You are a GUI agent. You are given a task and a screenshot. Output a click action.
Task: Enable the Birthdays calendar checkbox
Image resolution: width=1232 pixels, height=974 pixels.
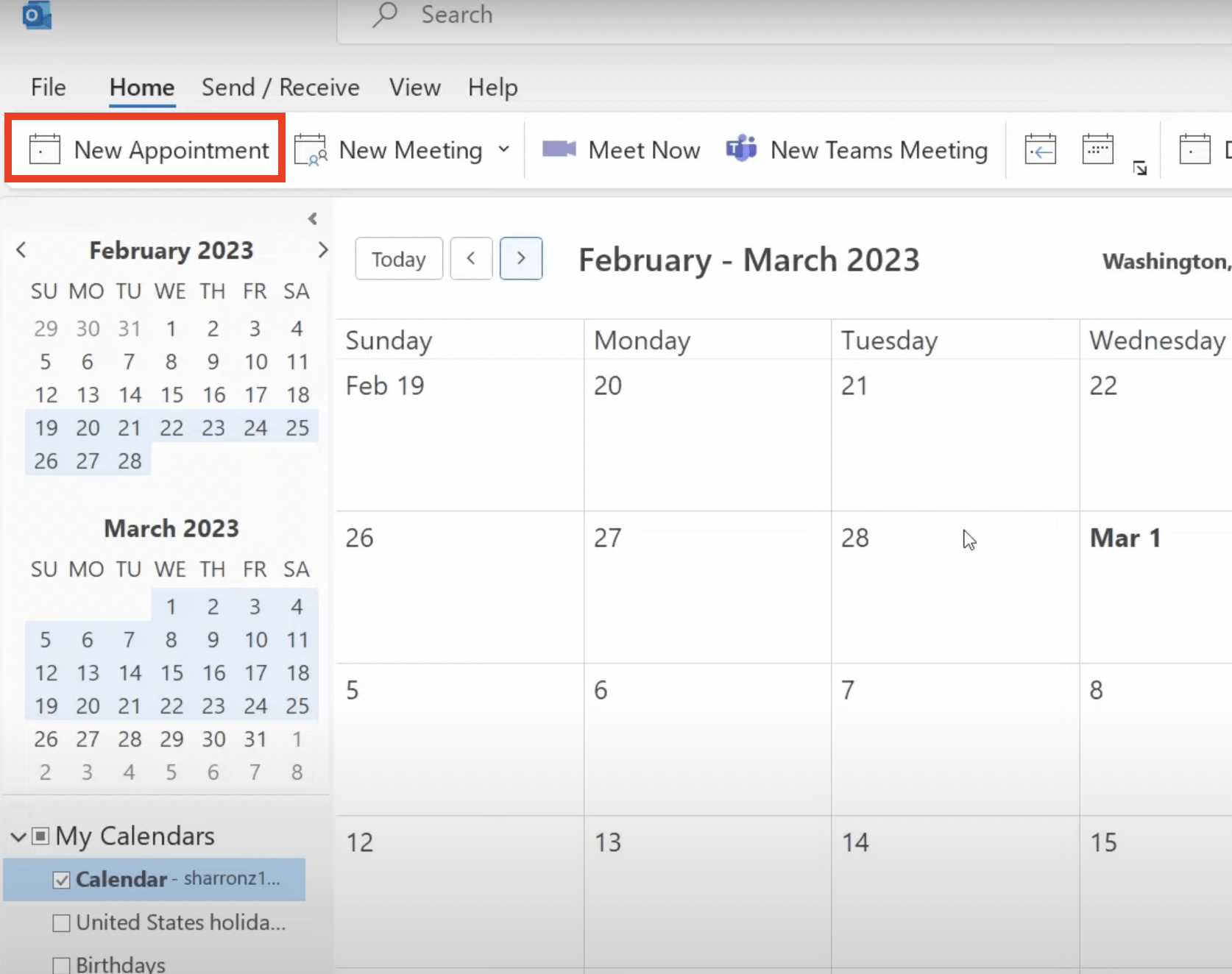pos(62,964)
